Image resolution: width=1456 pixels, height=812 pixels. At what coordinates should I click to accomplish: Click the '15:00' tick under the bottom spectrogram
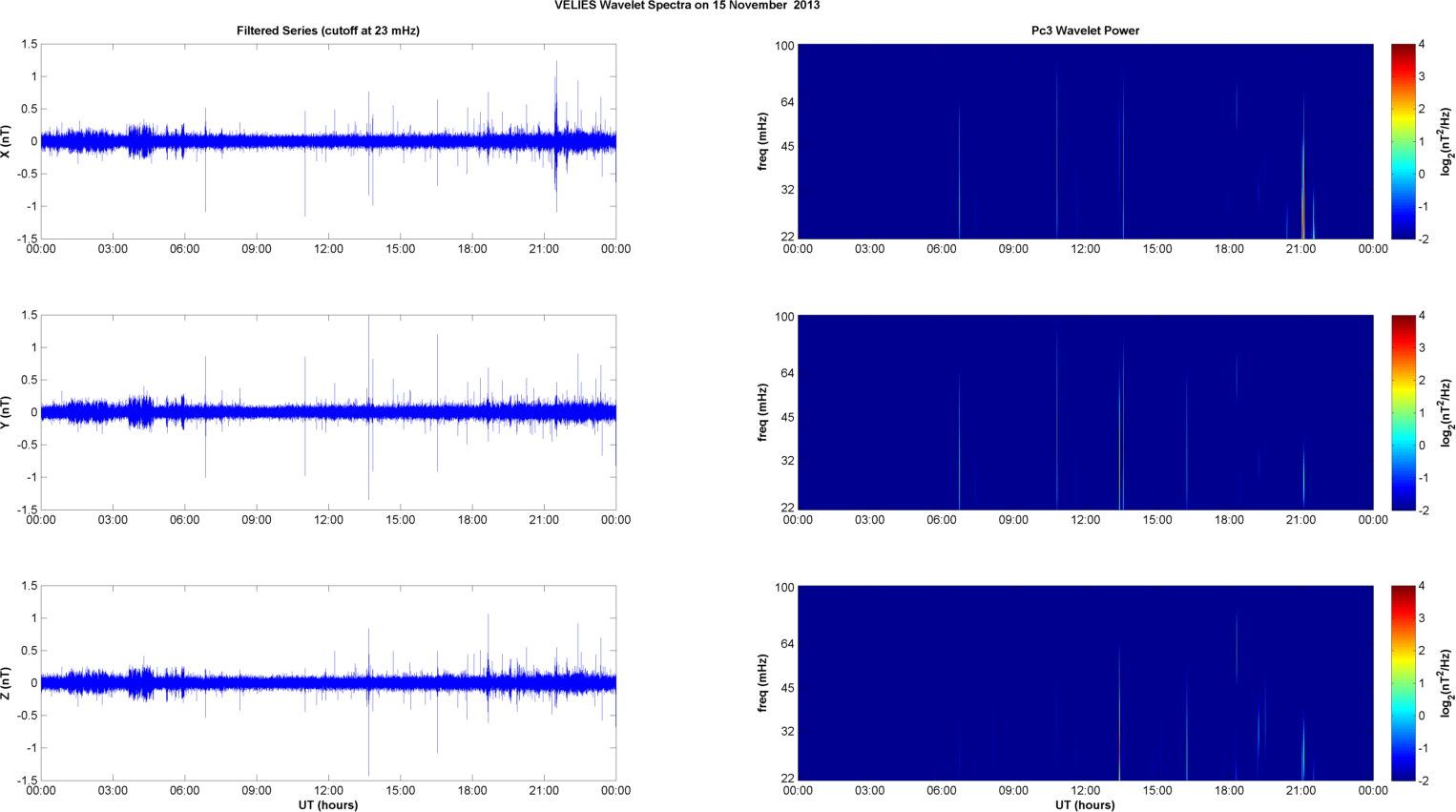coord(1157,790)
